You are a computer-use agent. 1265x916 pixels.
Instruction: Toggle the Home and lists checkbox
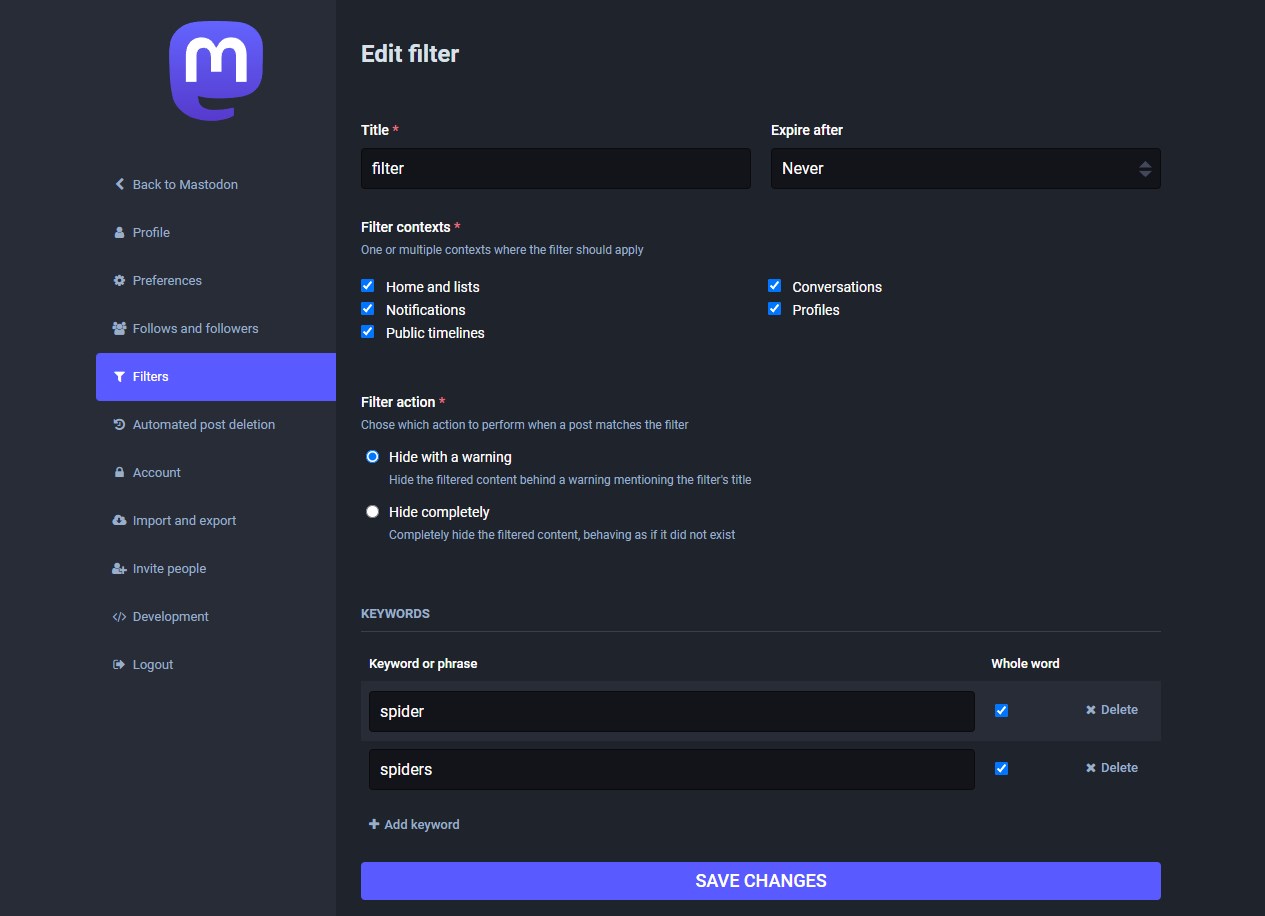point(368,286)
